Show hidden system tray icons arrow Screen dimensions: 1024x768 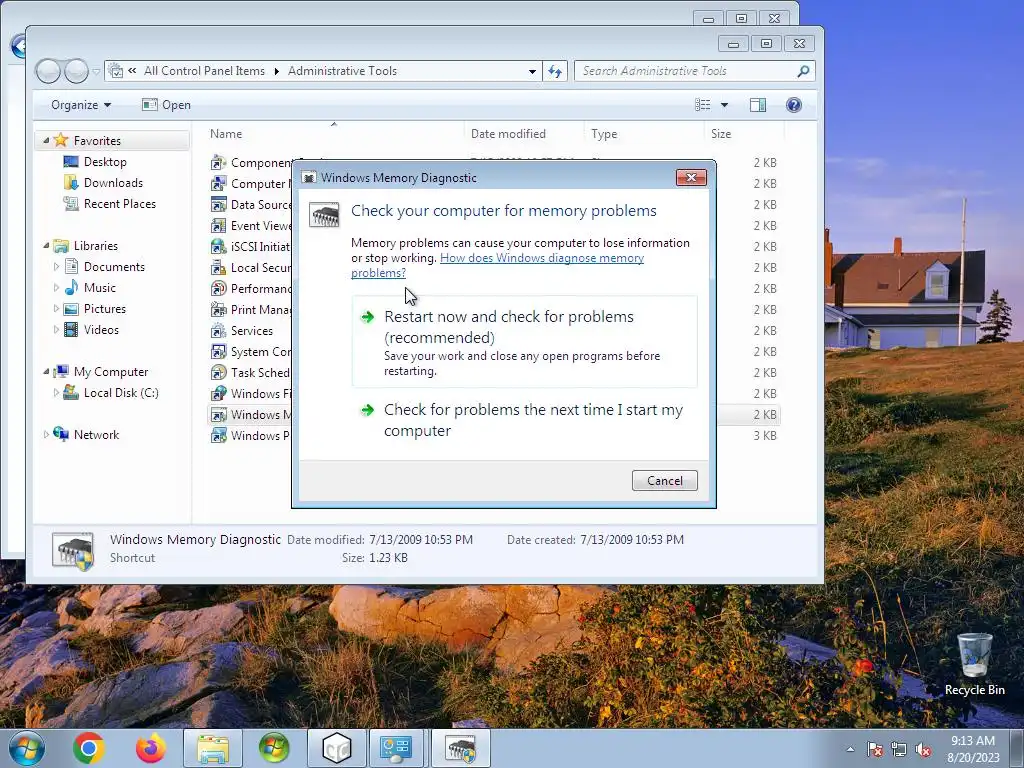[850, 750]
